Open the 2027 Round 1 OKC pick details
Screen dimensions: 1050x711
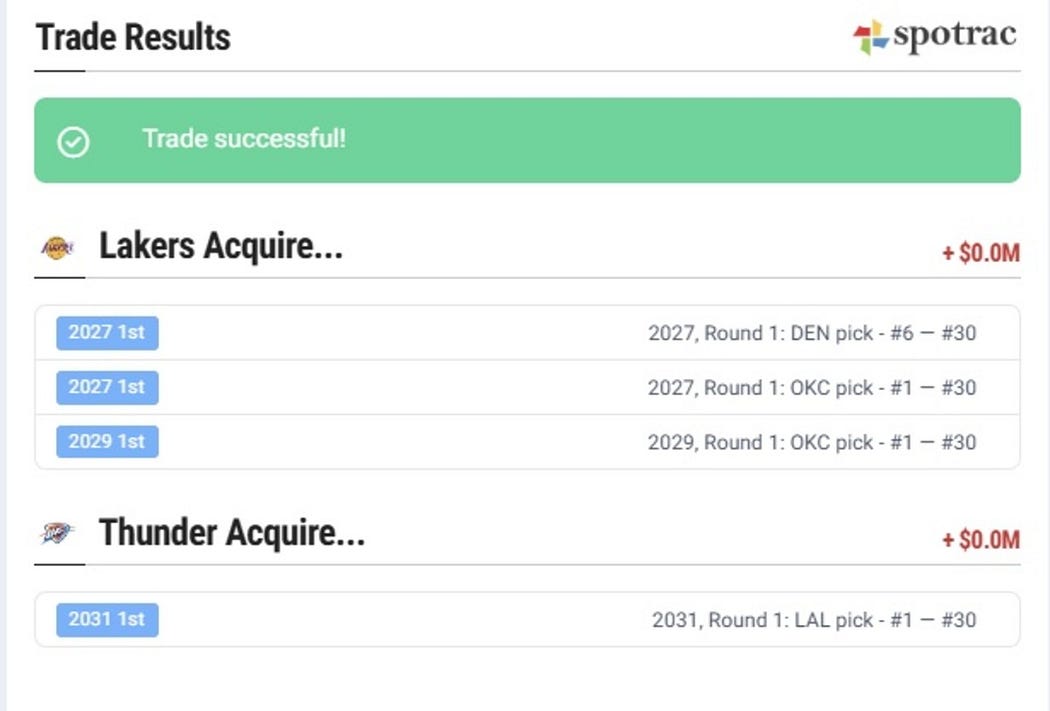coord(811,388)
